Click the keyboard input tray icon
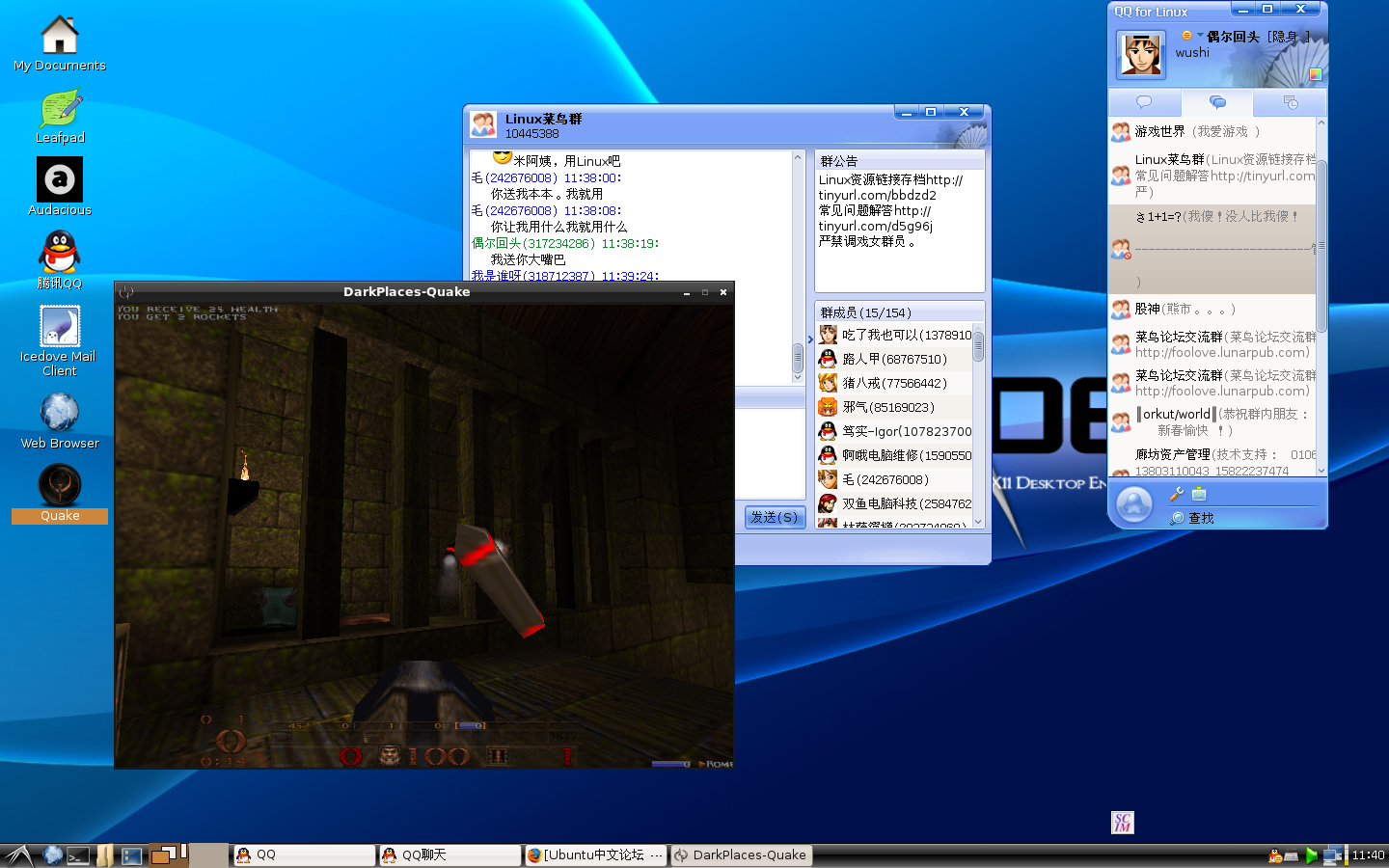 1292,856
